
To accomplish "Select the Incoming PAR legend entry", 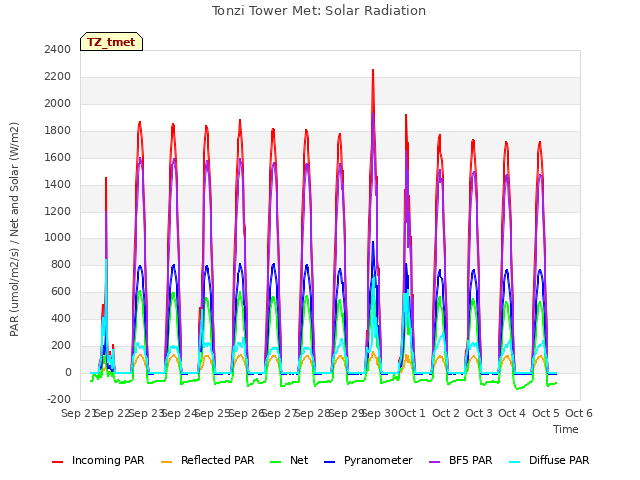I will pos(98,460).
